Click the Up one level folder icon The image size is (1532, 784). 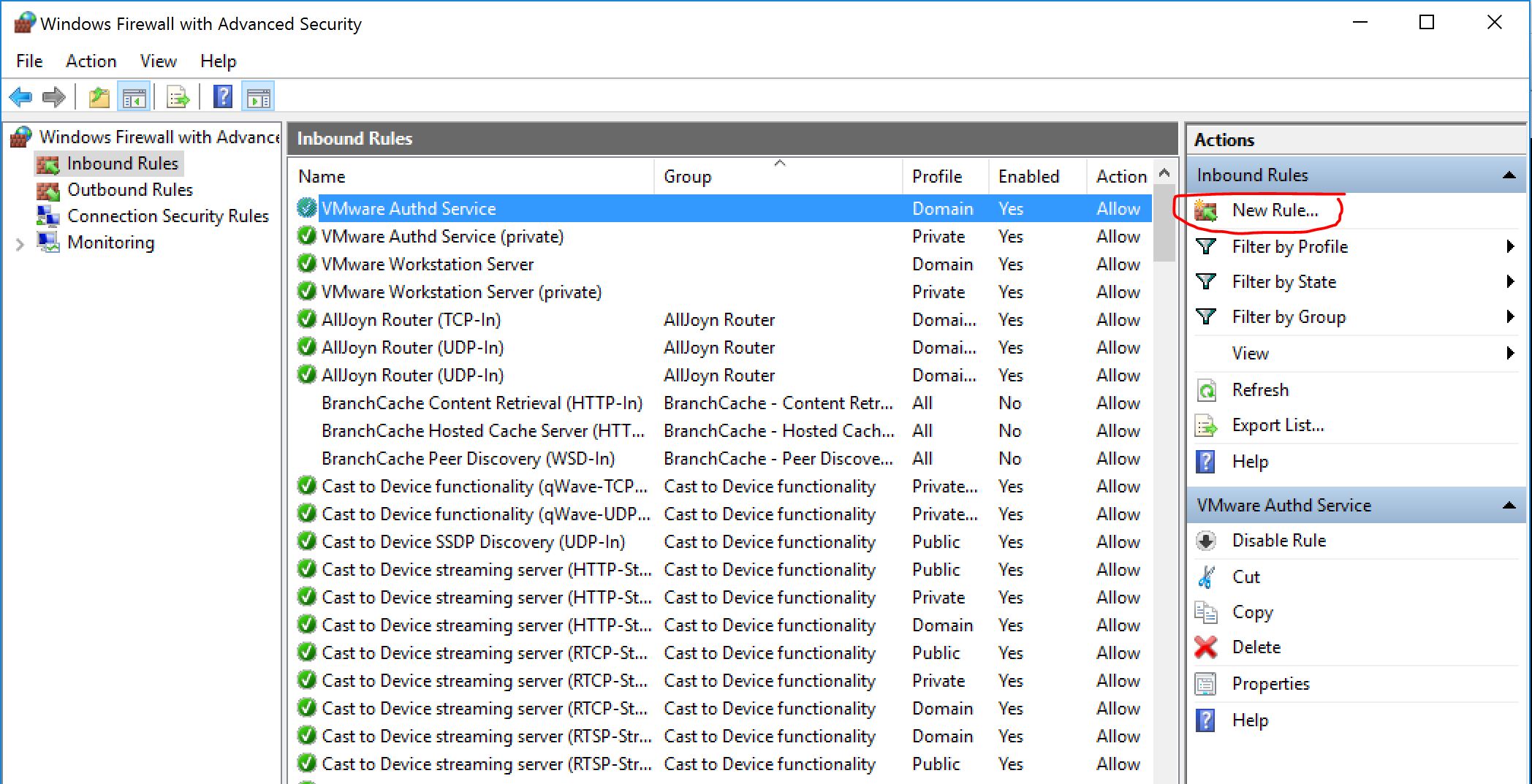tap(99, 96)
